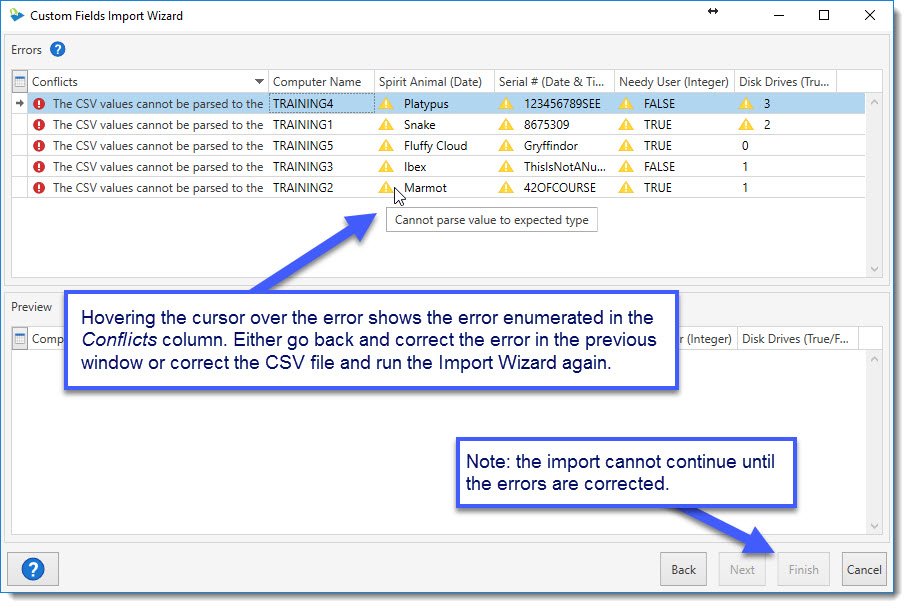This screenshot has height=608, width=909.
Task: Click Preview grid scrollbar down arrow
Action: click(874, 526)
